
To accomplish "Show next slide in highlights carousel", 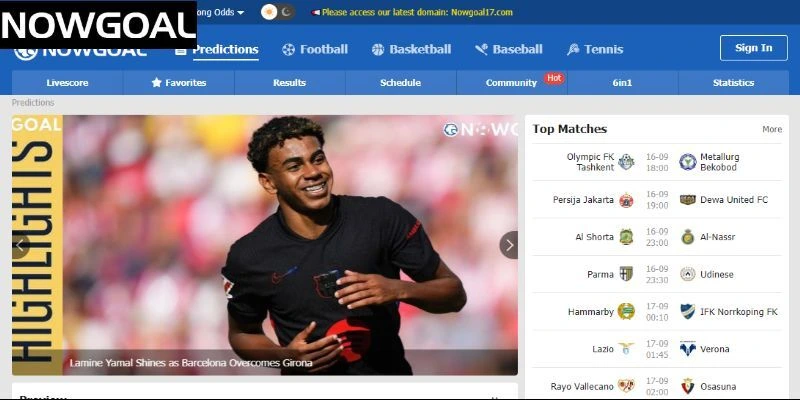I will click(x=509, y=245).
